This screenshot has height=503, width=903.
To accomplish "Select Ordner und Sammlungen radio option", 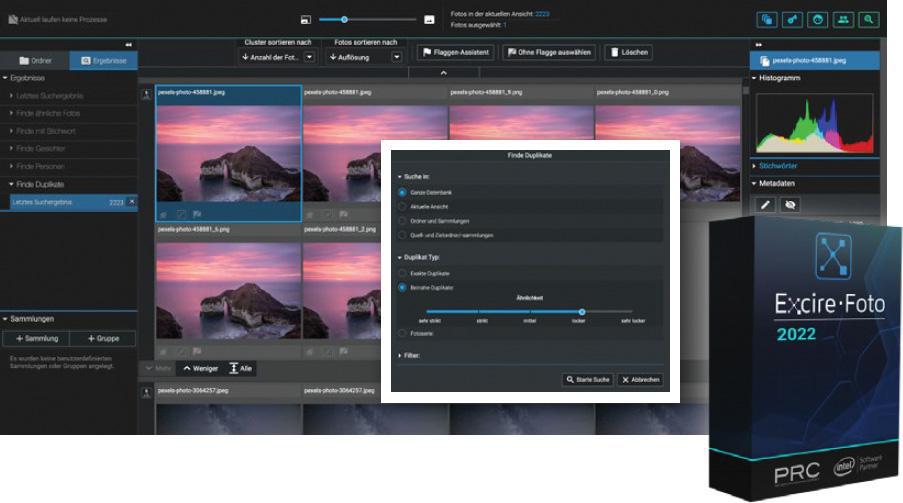I will tap(403, 221).
